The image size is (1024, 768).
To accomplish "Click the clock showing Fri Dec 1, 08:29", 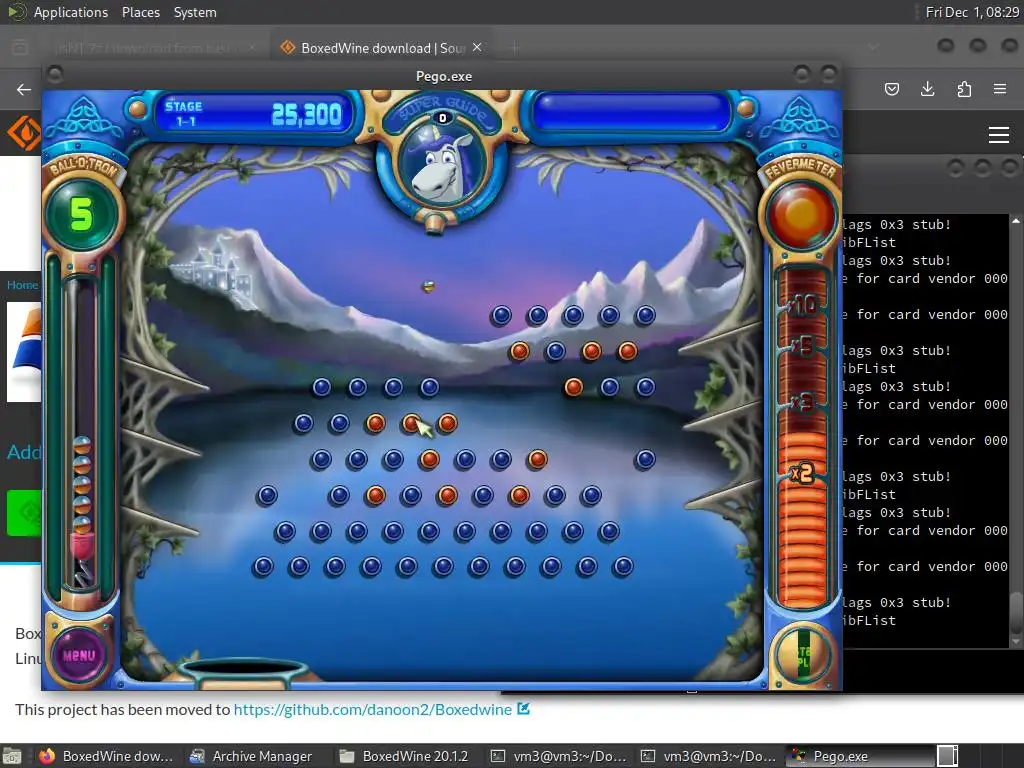I will [972, 12].
